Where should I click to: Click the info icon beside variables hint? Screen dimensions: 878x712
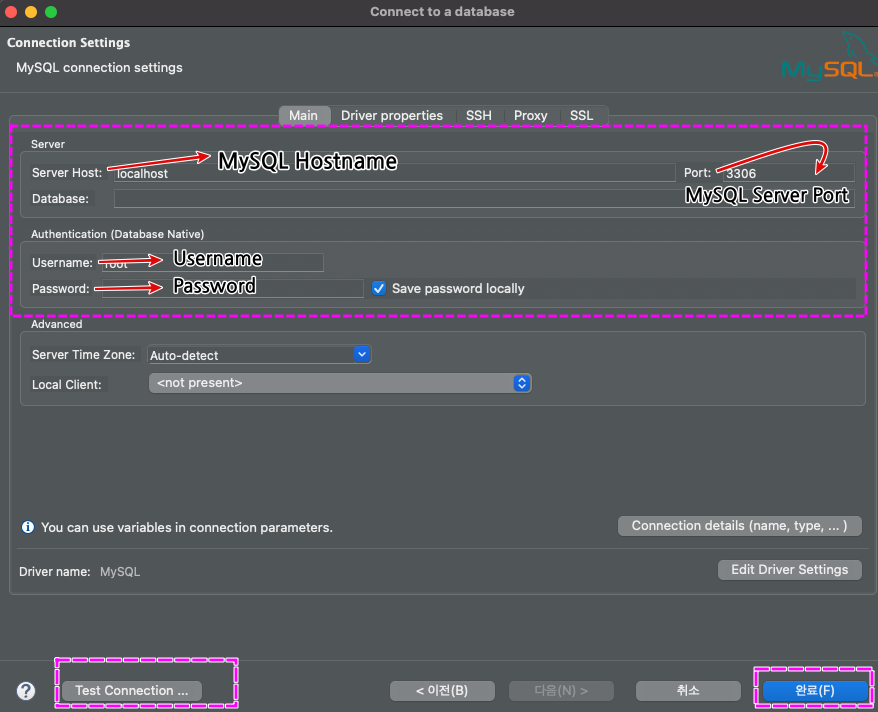[x=27, y=527]
